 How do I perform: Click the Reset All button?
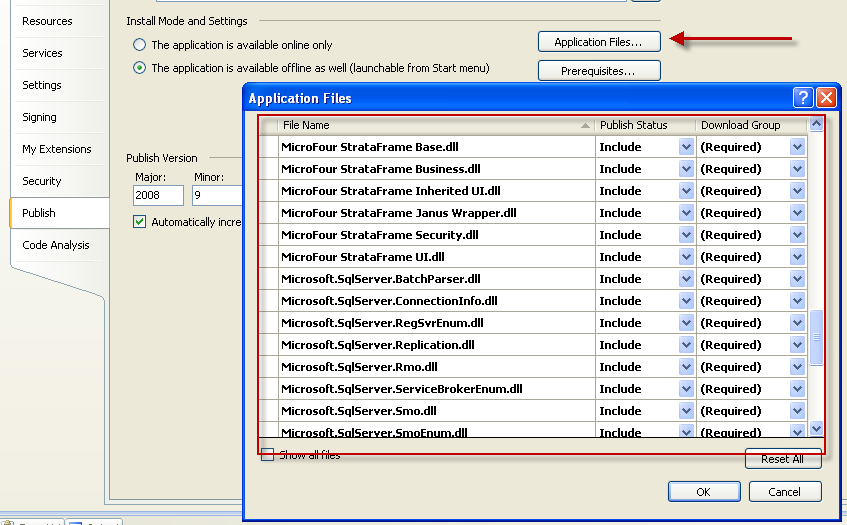coord(782,459)
